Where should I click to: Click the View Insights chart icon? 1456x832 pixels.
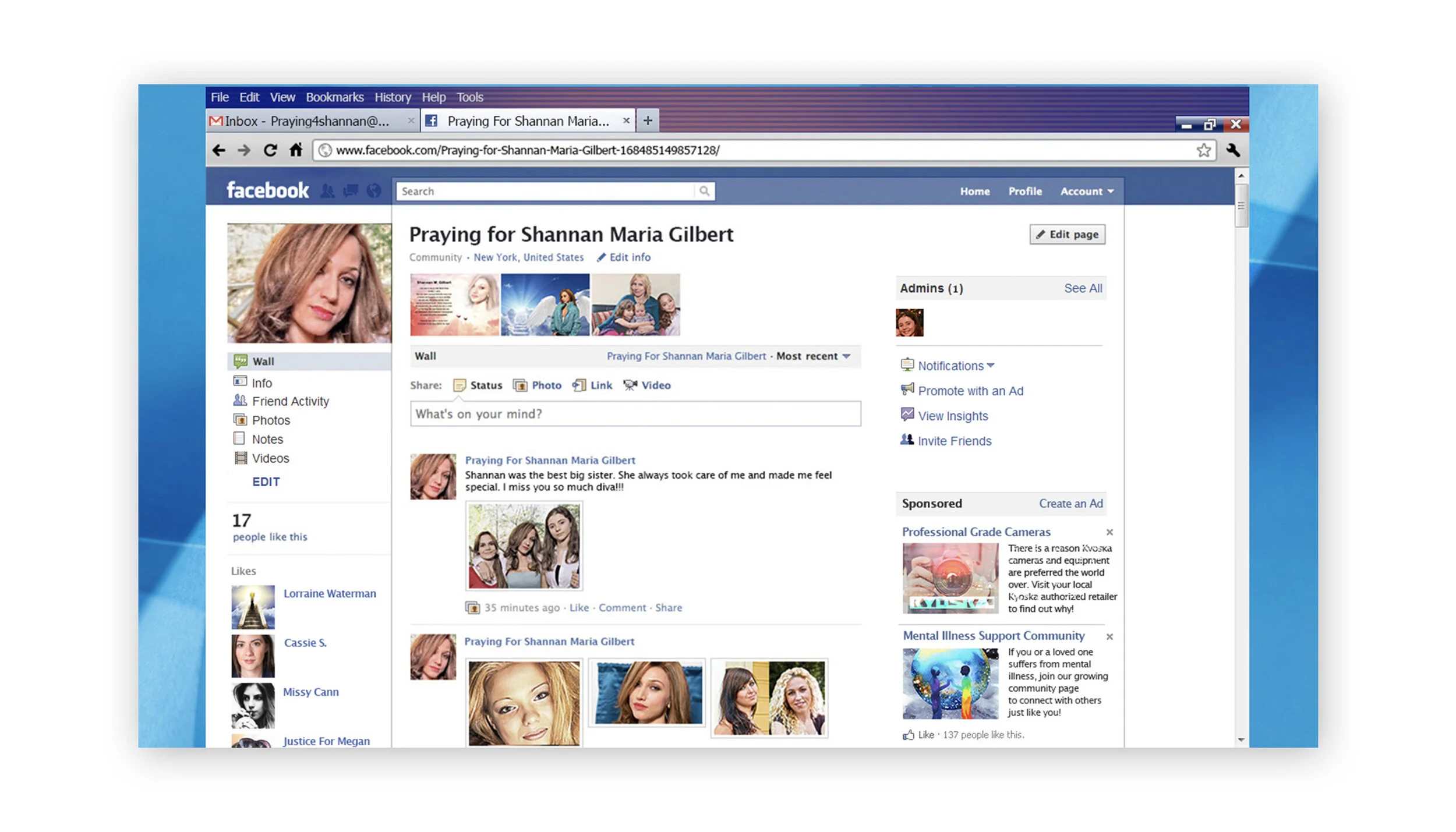click(x=907, y=414)
